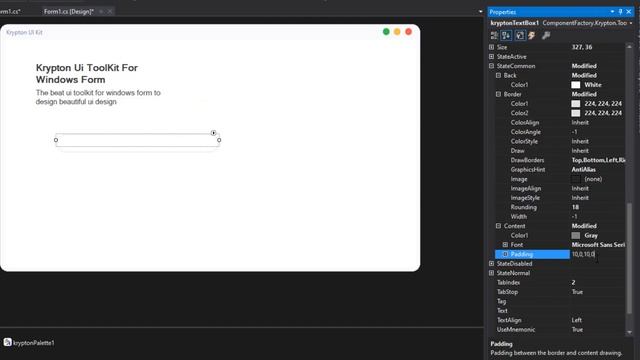Image resolution: width=640 pixels, height=360 pixels.
Task: Click the kryptonPalette1 component in tray
Action: (29, 342)
